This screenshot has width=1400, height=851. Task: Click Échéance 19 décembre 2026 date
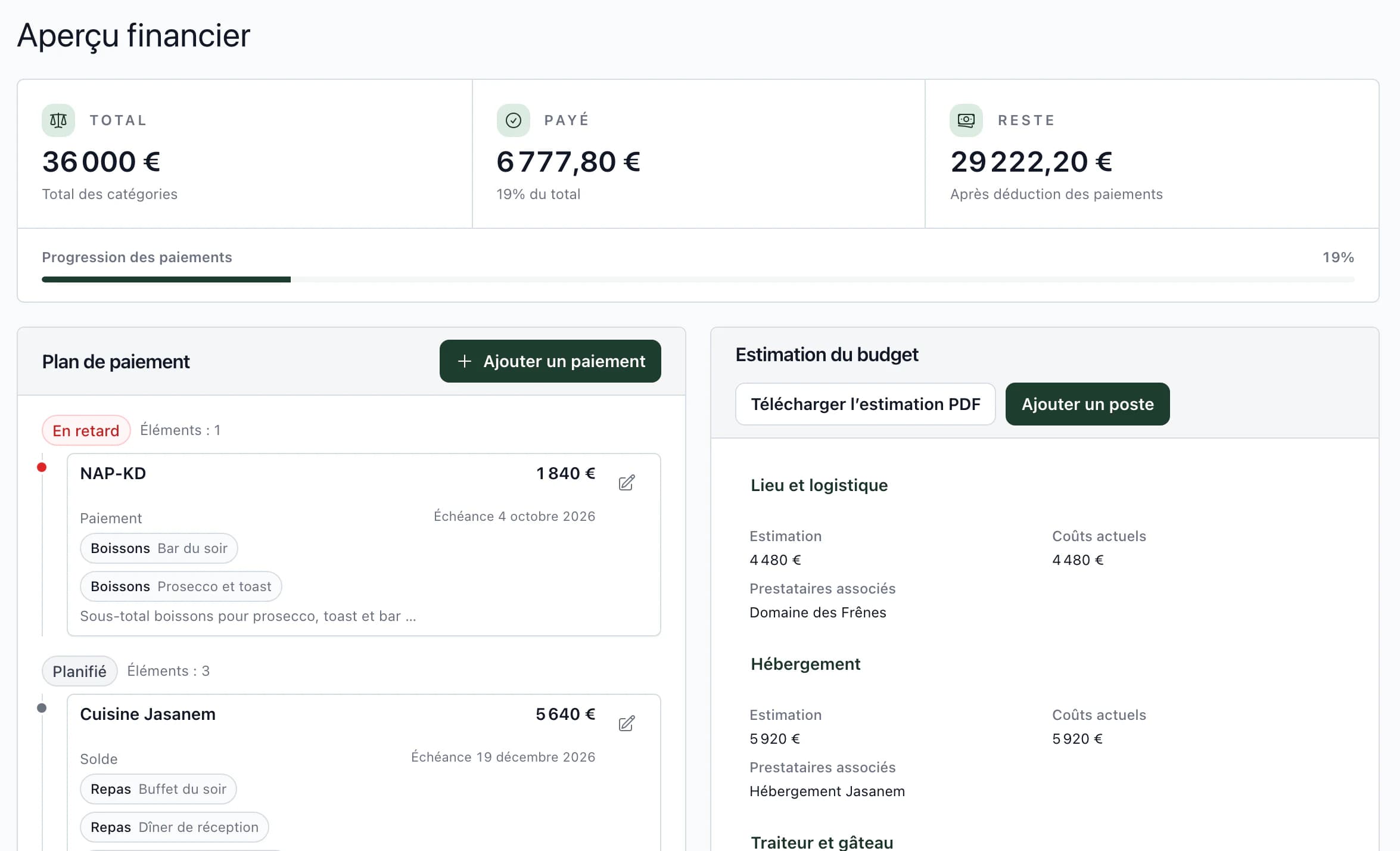pos(503,757)
